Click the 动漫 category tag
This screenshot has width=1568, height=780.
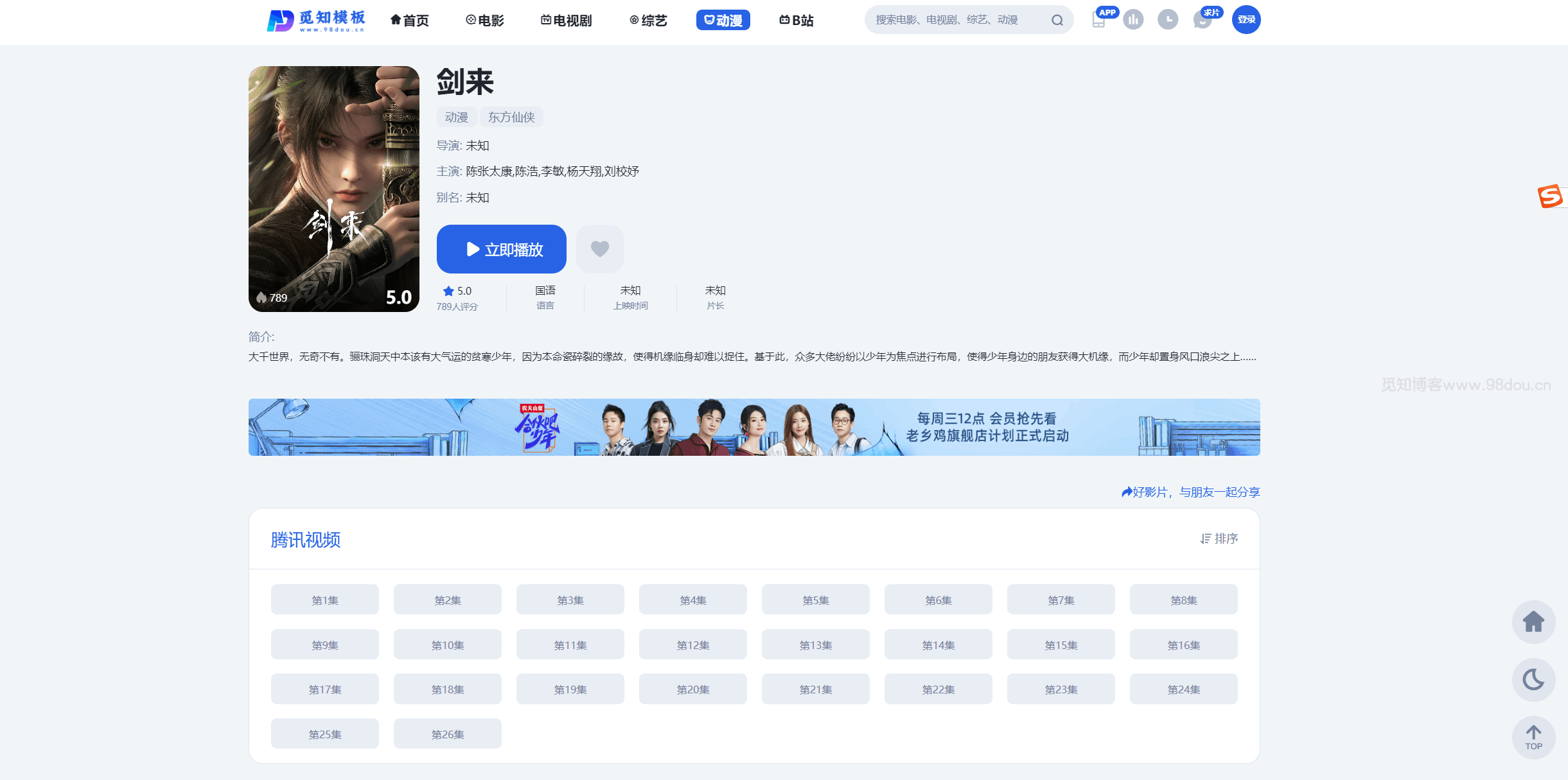[x=457, y=117]
